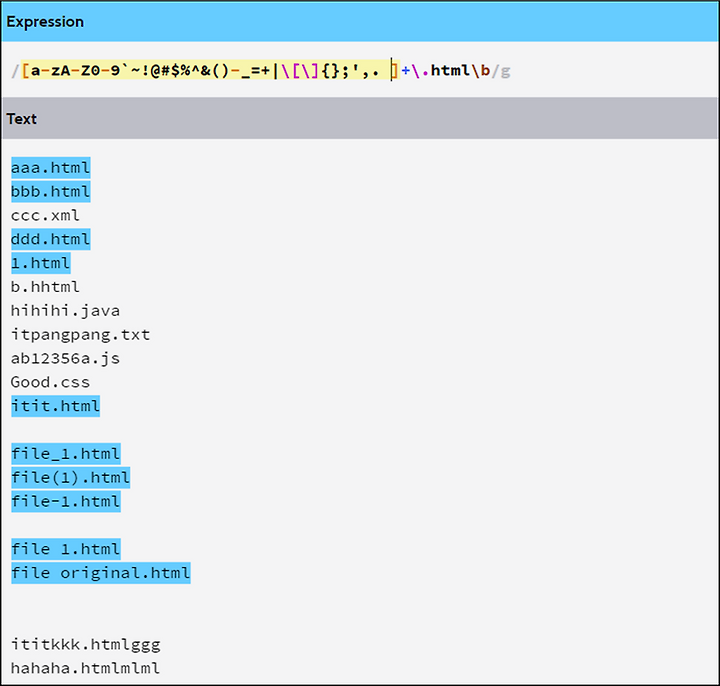
Task: Click the unmatched line 'ccc.xml'
Action: 45,215
